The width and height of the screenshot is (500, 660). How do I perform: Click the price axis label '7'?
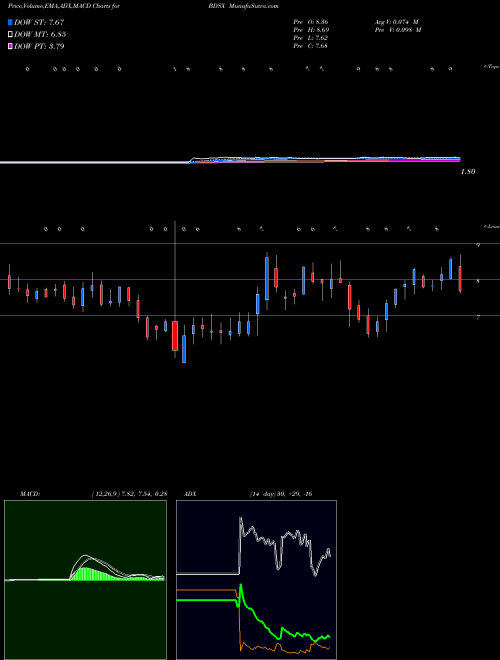coord(478,318)
